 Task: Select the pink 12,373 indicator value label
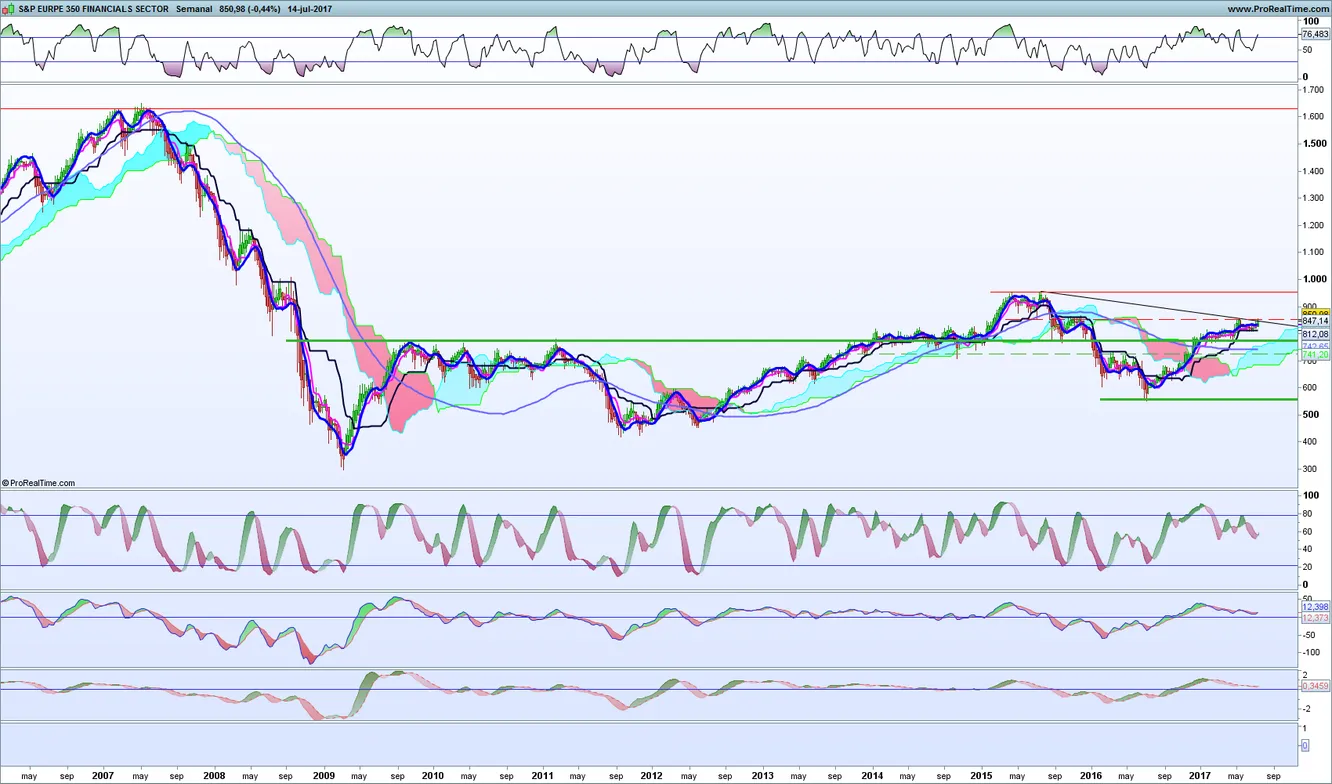click(1314, 618)
